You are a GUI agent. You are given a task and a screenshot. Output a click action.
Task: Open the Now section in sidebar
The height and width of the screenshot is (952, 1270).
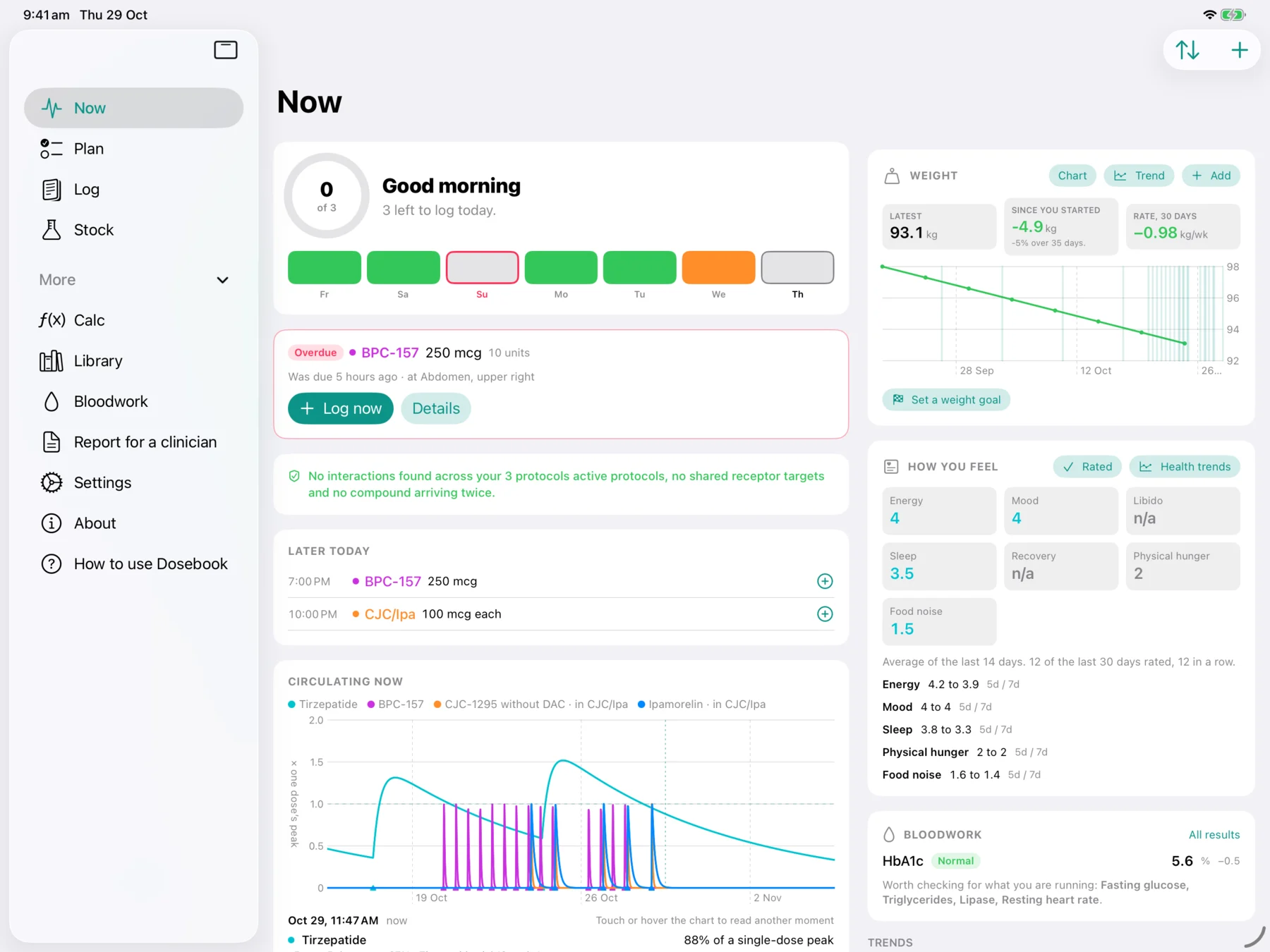[133, 108]
